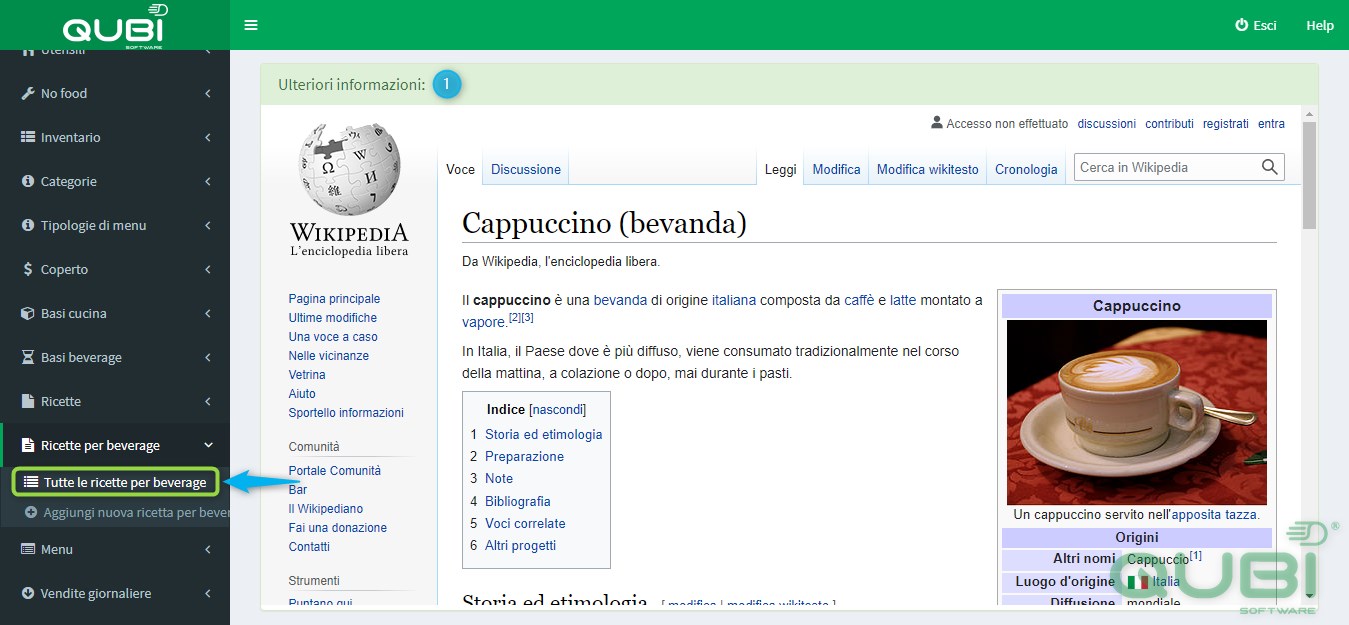Image resolution: width=1349 pixels, height=625 pixels.
Task: Open the Una voce a caso link
Action: (x=333, y=337)
